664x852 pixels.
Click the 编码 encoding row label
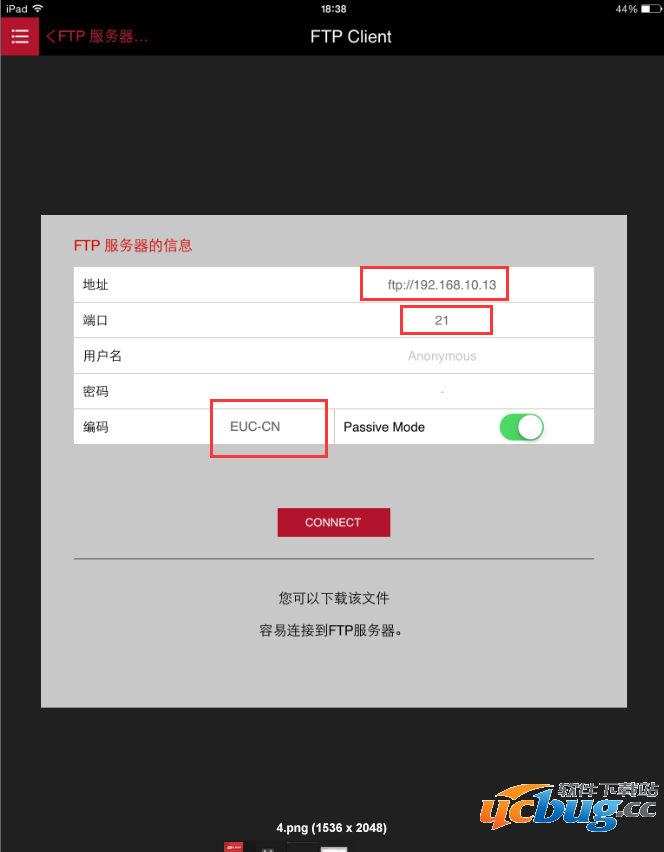coord(96,427)
